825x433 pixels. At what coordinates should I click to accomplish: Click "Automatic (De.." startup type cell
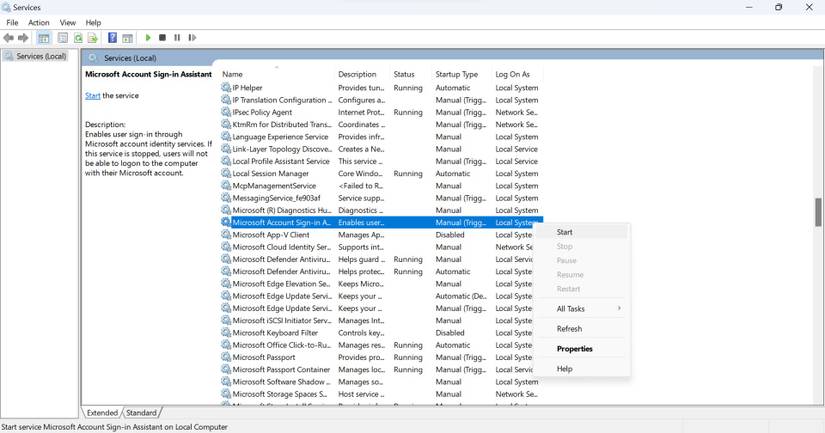tap(461, 296)
